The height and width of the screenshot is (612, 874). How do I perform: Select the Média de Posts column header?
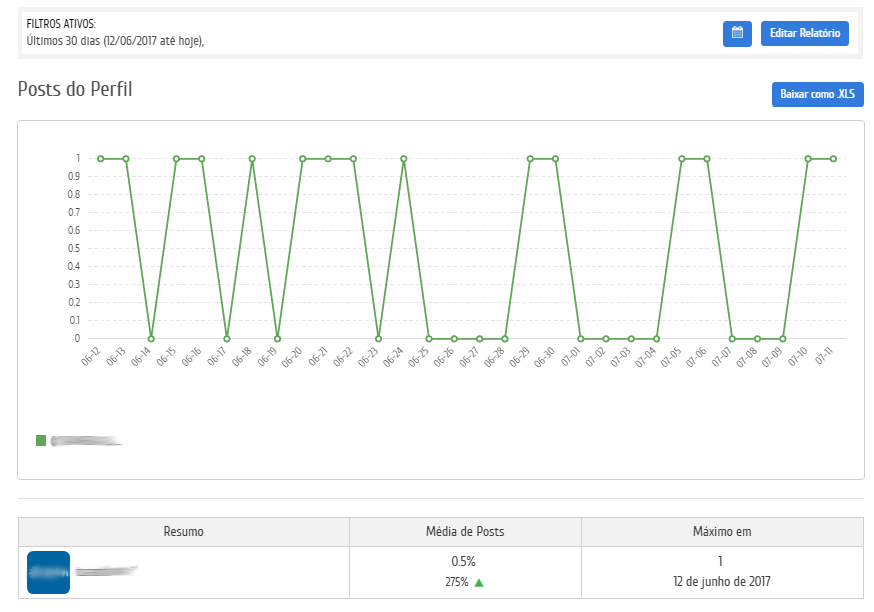465,532
